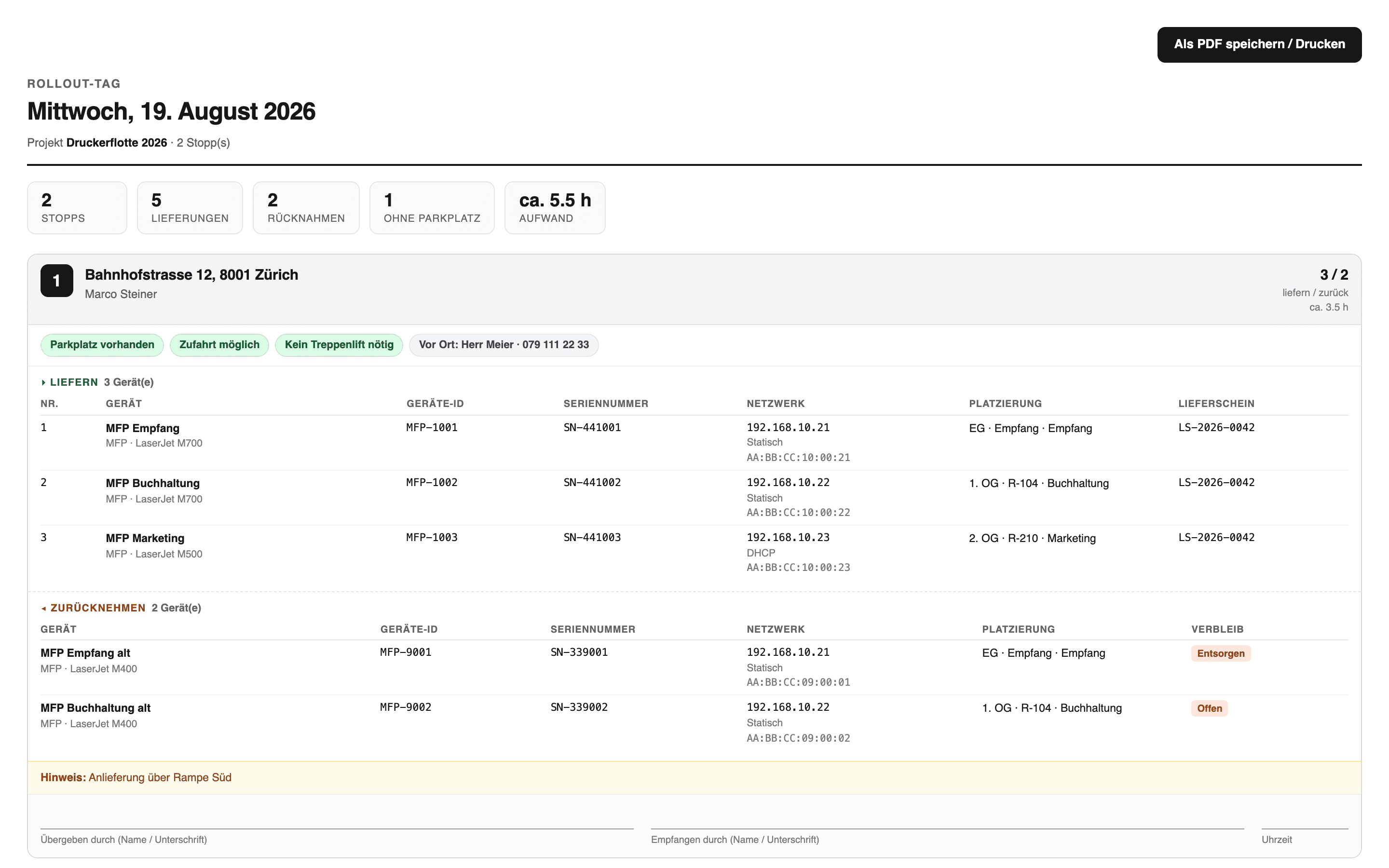Click MAC address 'AA:BB:CC:10:00:22'
This screenshot has height=868, width=1389.
tap(798, 513)
